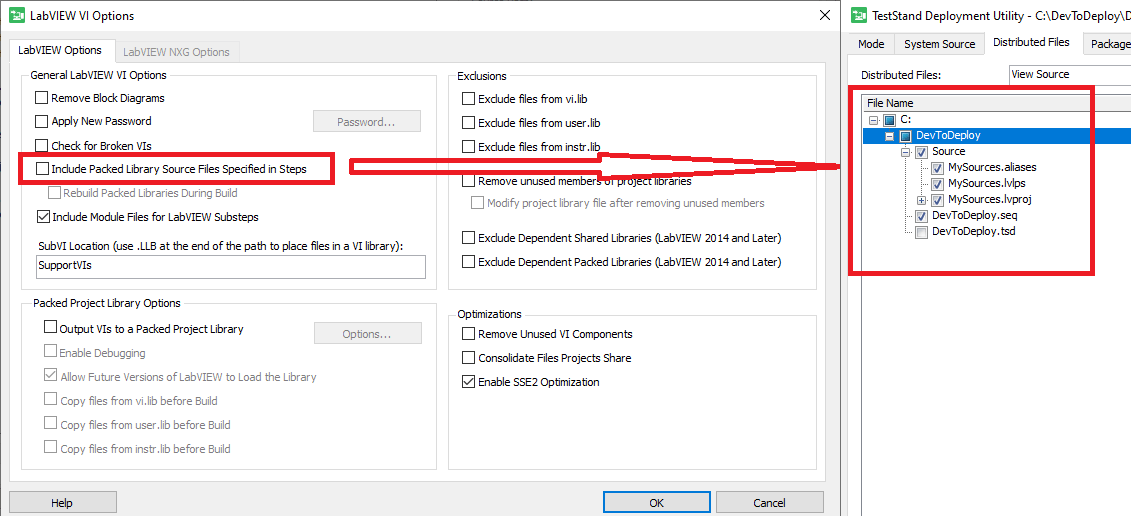Click the TestStand Deployment Utility window icon
Image resolution: width=1131 pixels, height=516 pixels.
coord(859,15)
